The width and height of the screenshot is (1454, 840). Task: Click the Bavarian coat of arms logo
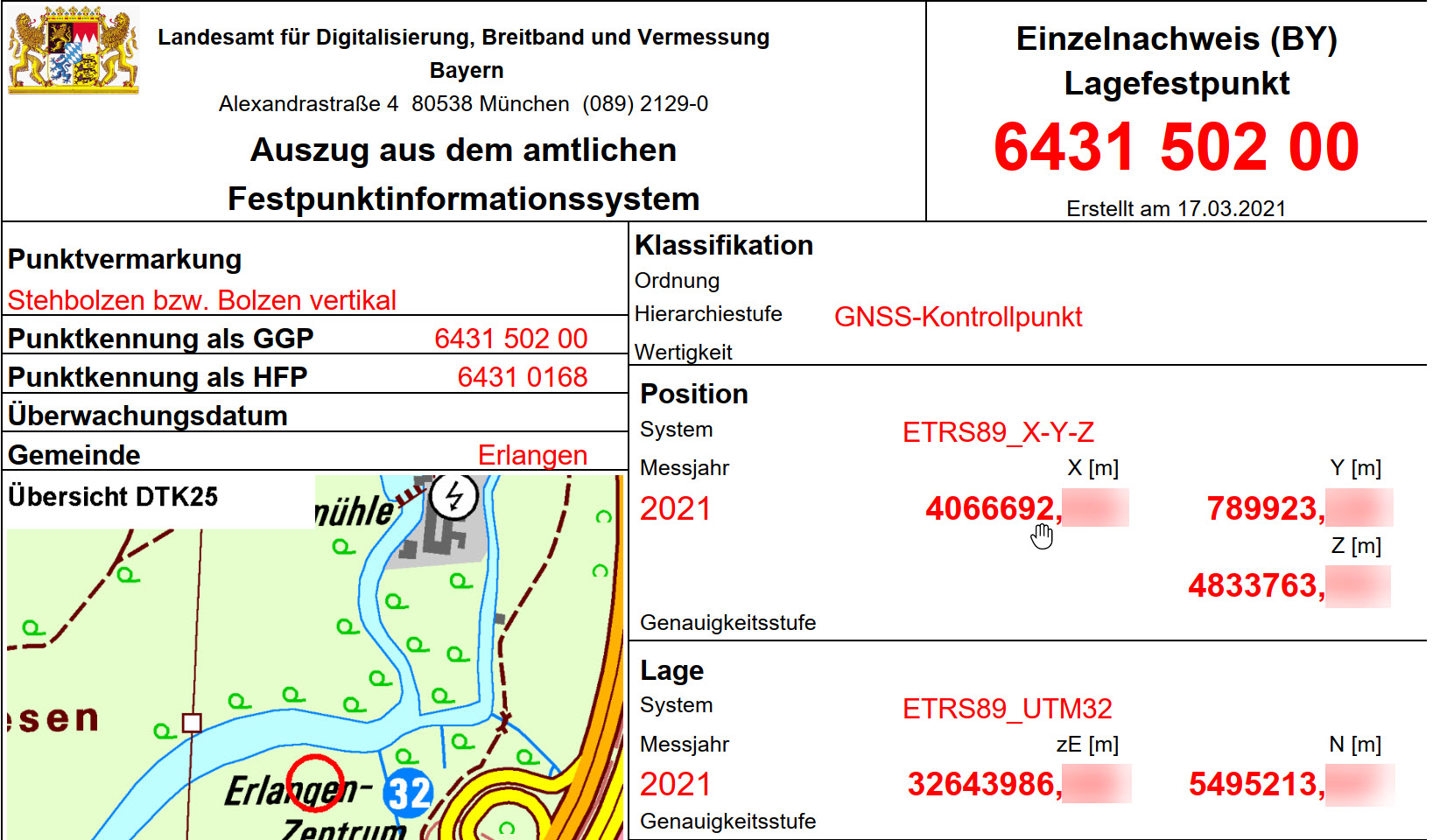74,51
